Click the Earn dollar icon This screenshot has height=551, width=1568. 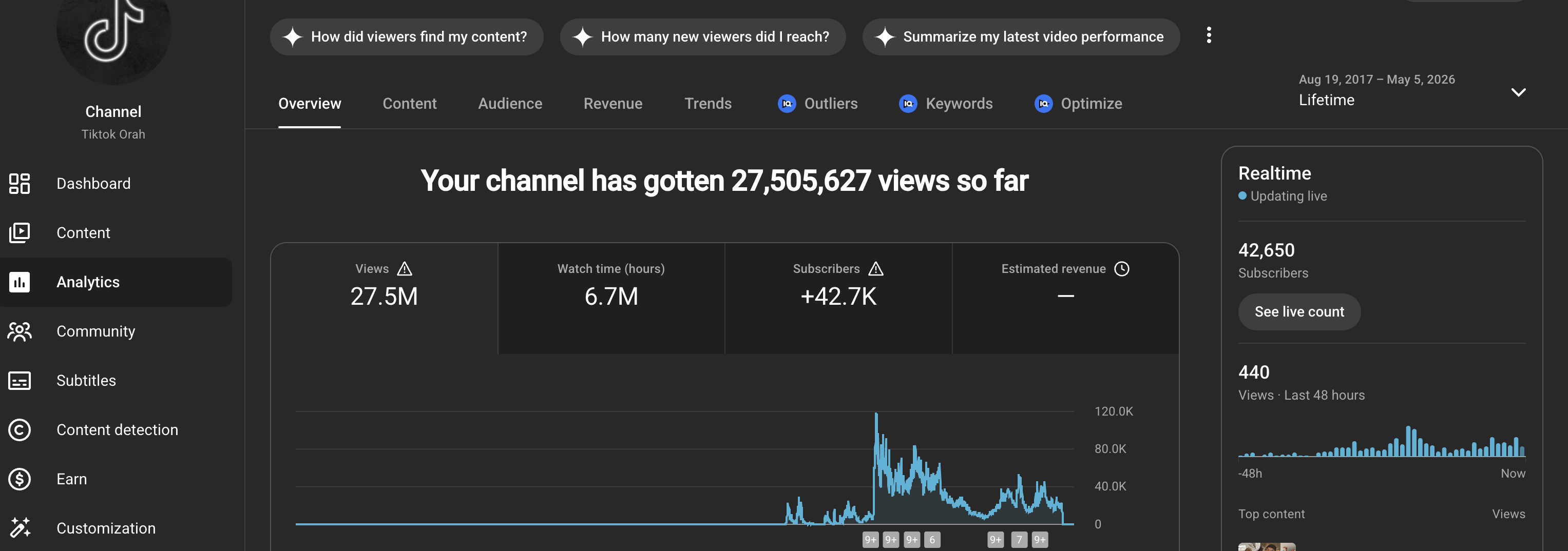click(x=20, y=479)
